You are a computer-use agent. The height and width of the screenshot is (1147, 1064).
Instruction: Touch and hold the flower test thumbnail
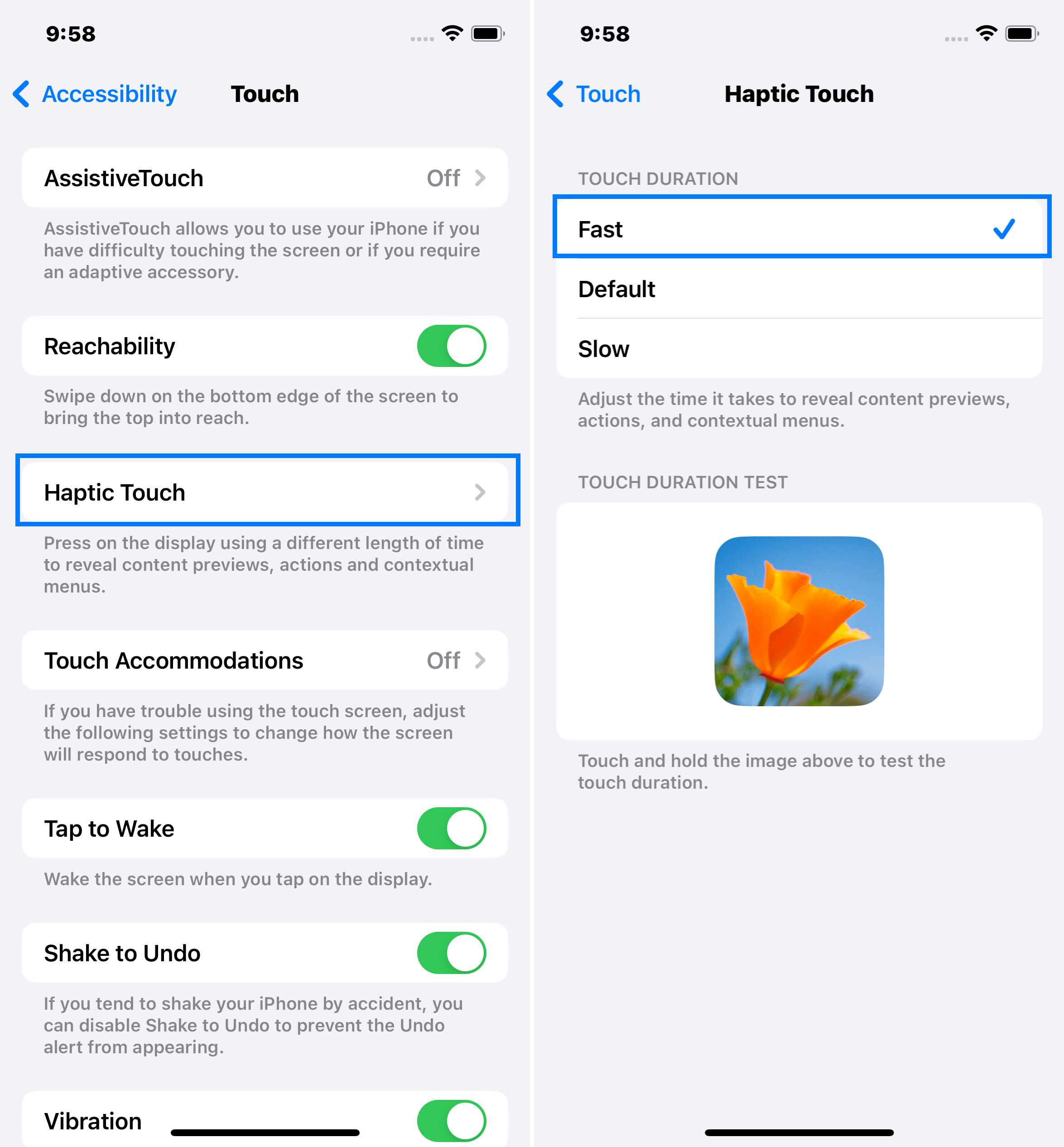[x=797, y=621]
